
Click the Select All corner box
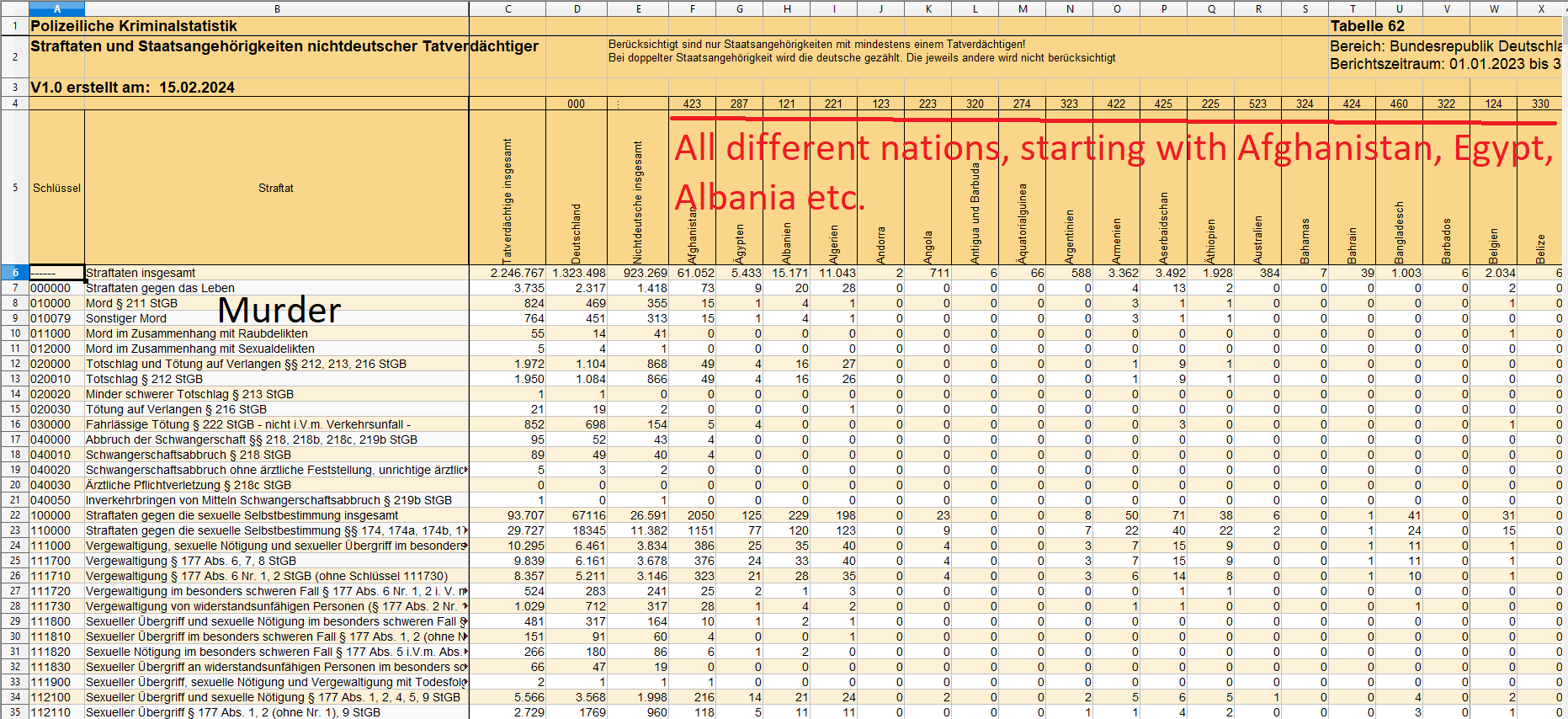point(14,8)
